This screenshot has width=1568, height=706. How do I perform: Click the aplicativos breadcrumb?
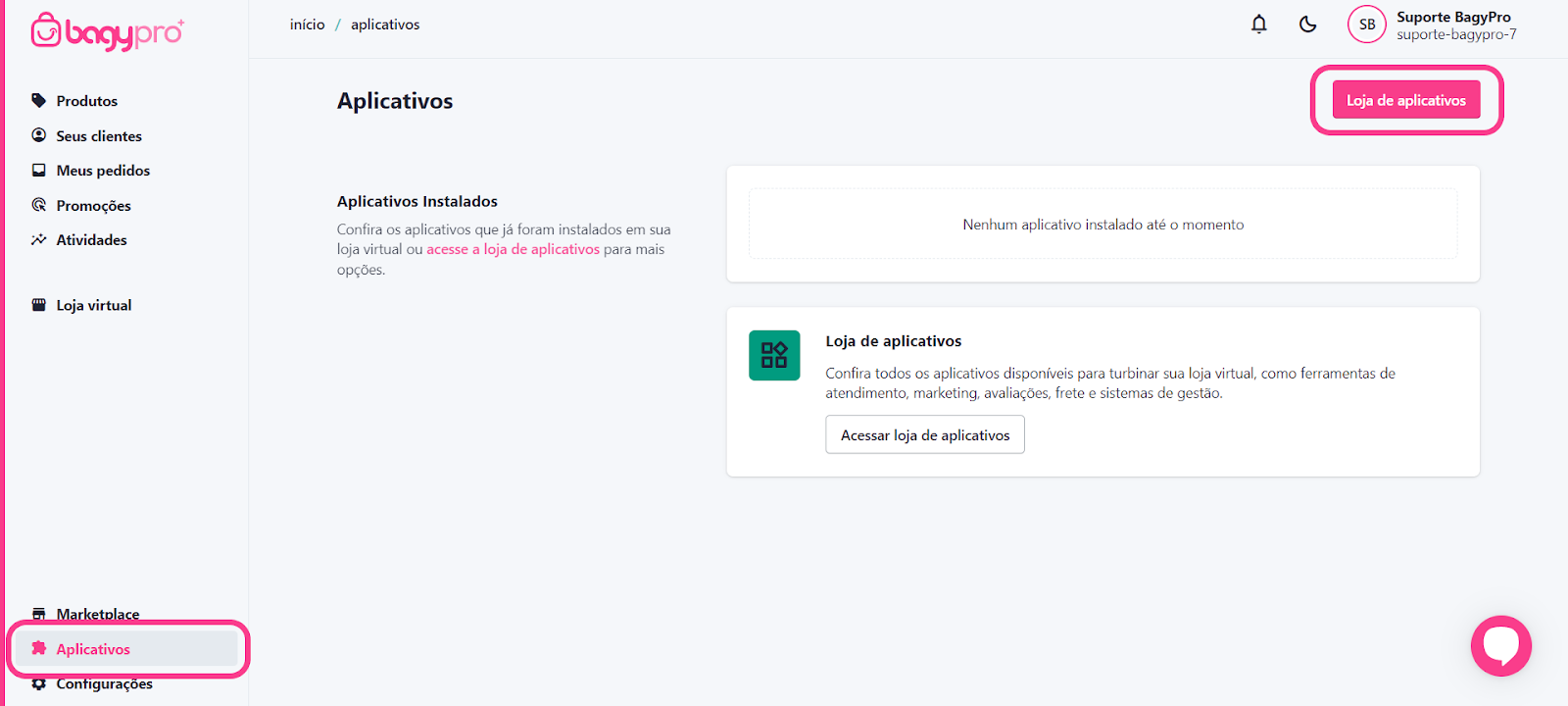[x=385, y=25]
